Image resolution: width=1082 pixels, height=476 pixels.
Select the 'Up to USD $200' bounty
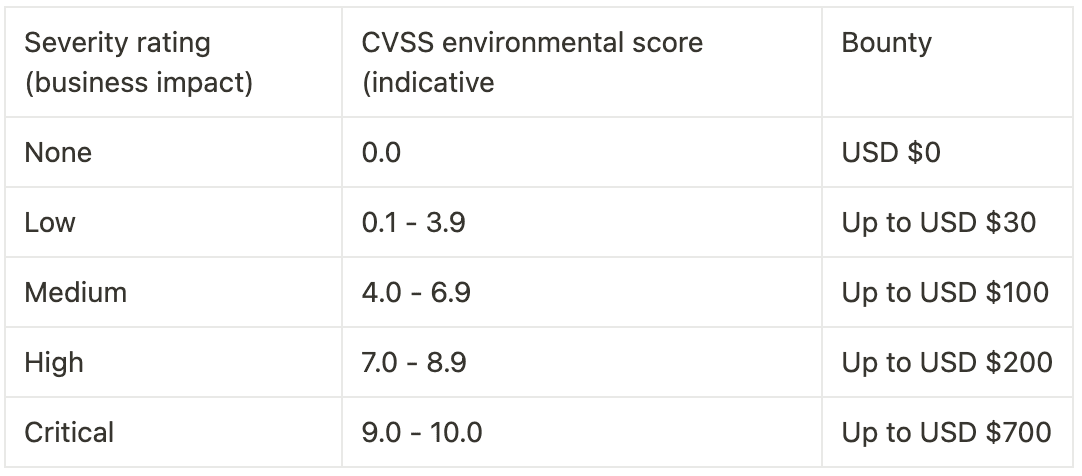point(946,362)
